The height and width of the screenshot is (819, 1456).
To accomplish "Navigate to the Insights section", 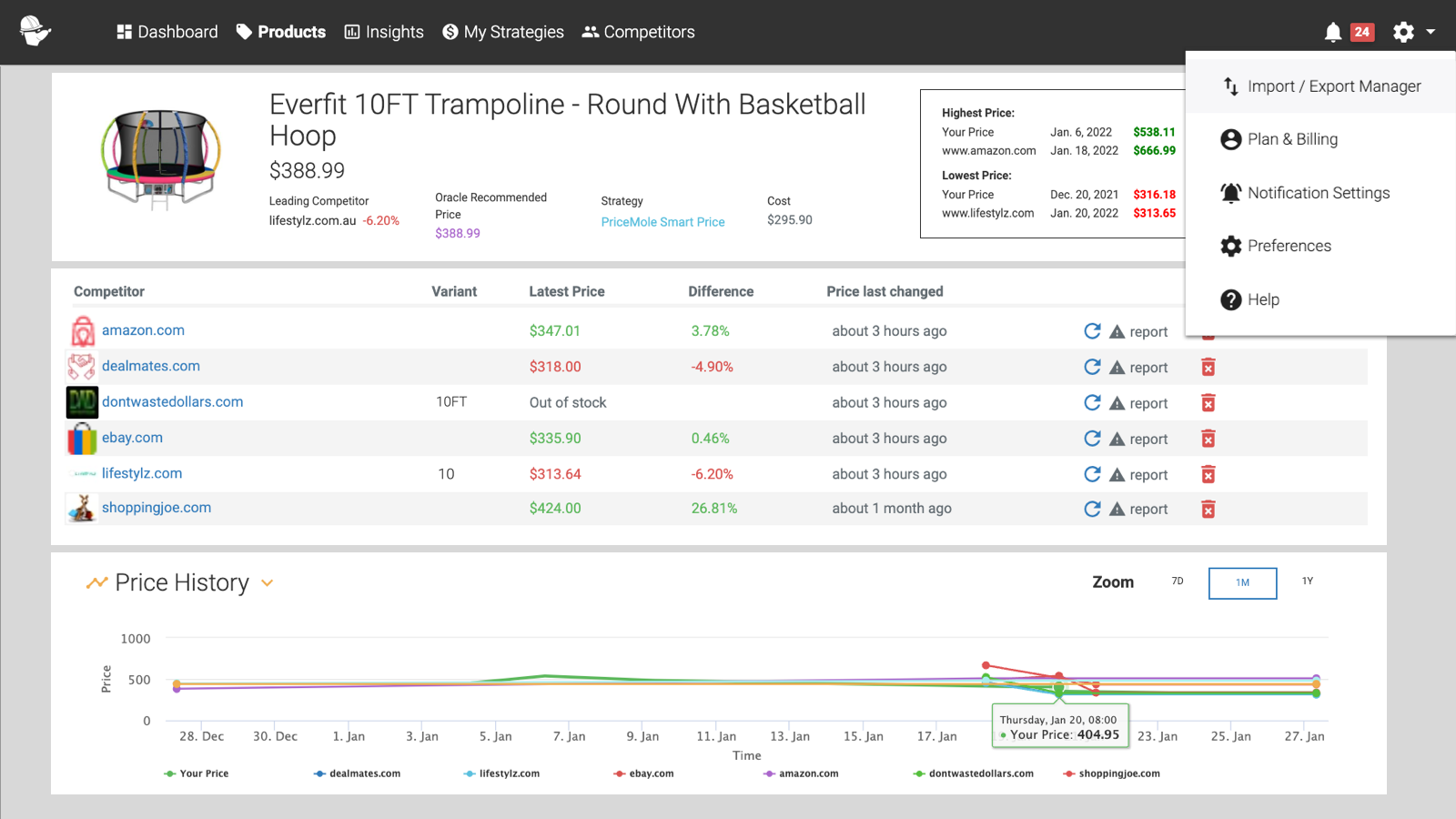I will (383, 31).
